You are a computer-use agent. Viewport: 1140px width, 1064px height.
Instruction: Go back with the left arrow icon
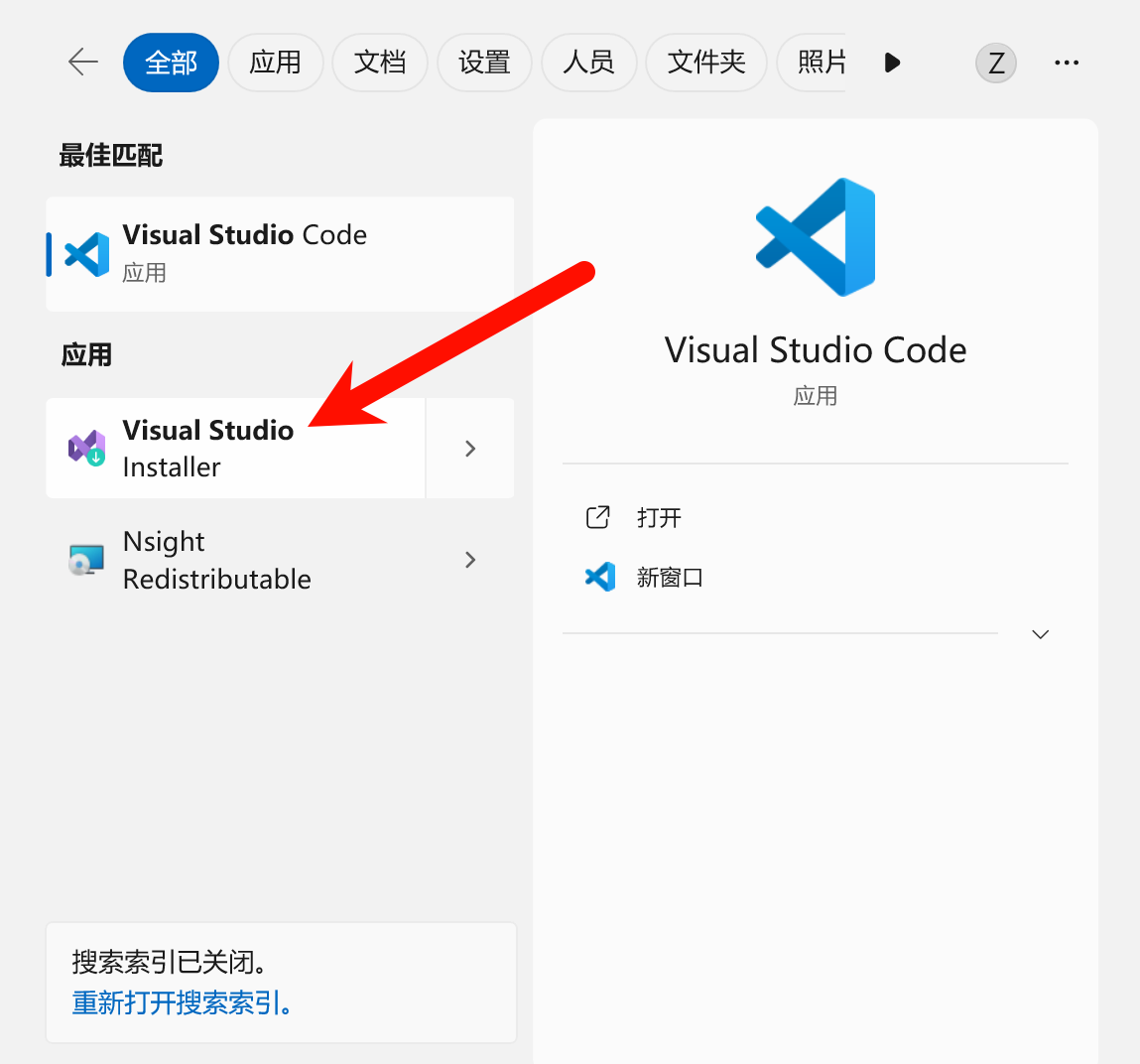[x=83, y=62]
